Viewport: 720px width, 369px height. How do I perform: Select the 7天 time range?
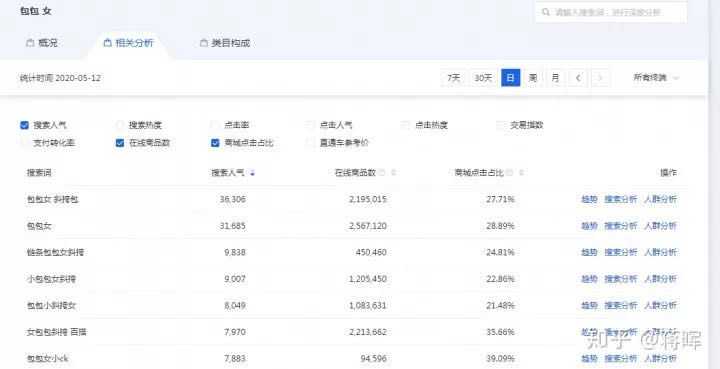coord(454,78)
